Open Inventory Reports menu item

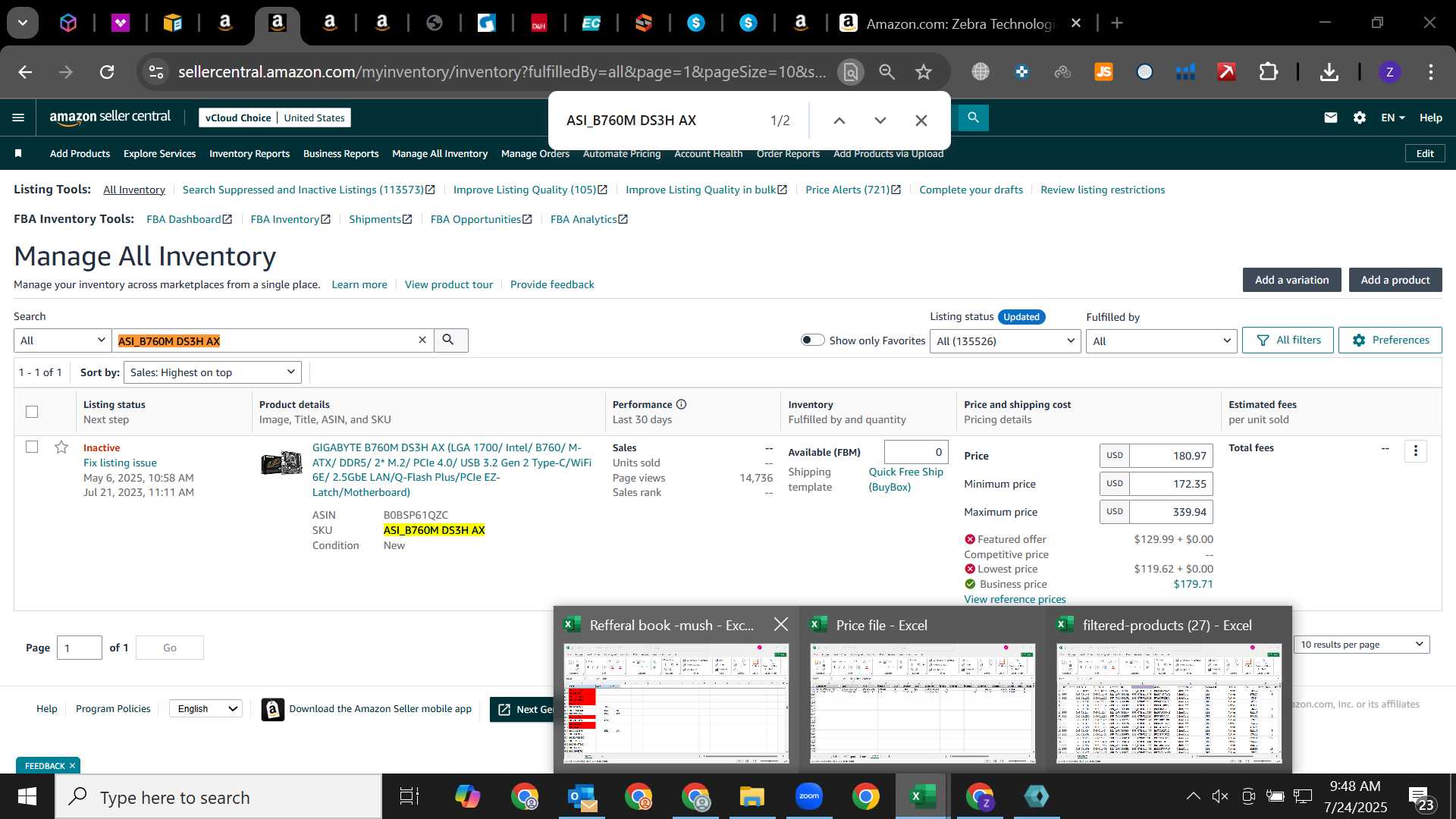pyautogui.click(x=249, y=153)
